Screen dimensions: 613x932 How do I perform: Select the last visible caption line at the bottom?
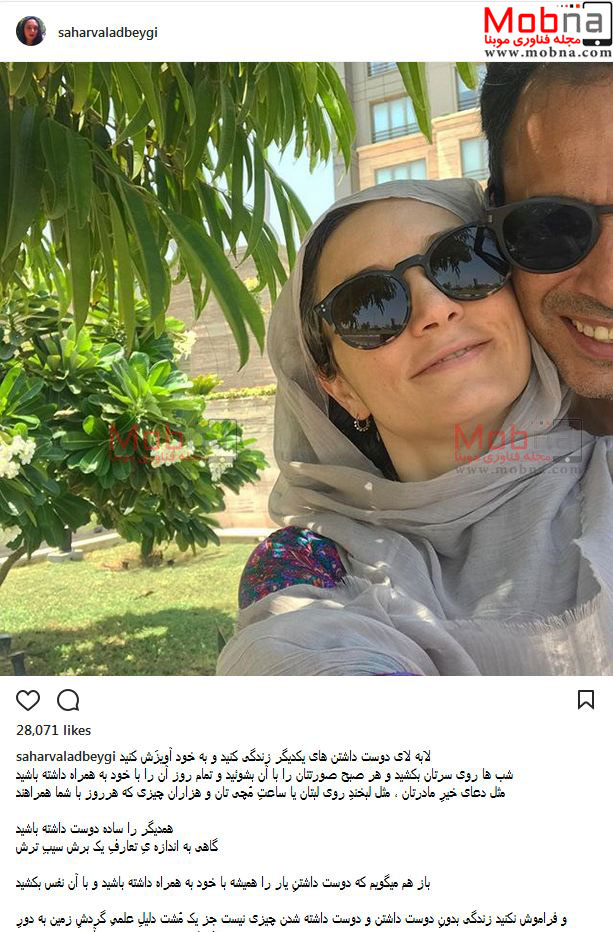pyautogui.click(x=291, y=920)
